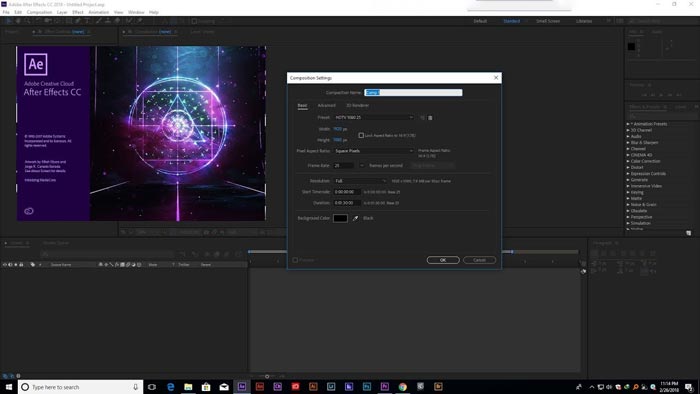
Task: Switch to the Advanced tab
Action: coord(326,106)
